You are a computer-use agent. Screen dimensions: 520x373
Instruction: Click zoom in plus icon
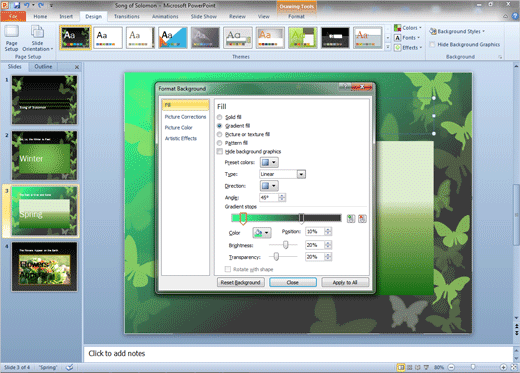click(503, 367)
